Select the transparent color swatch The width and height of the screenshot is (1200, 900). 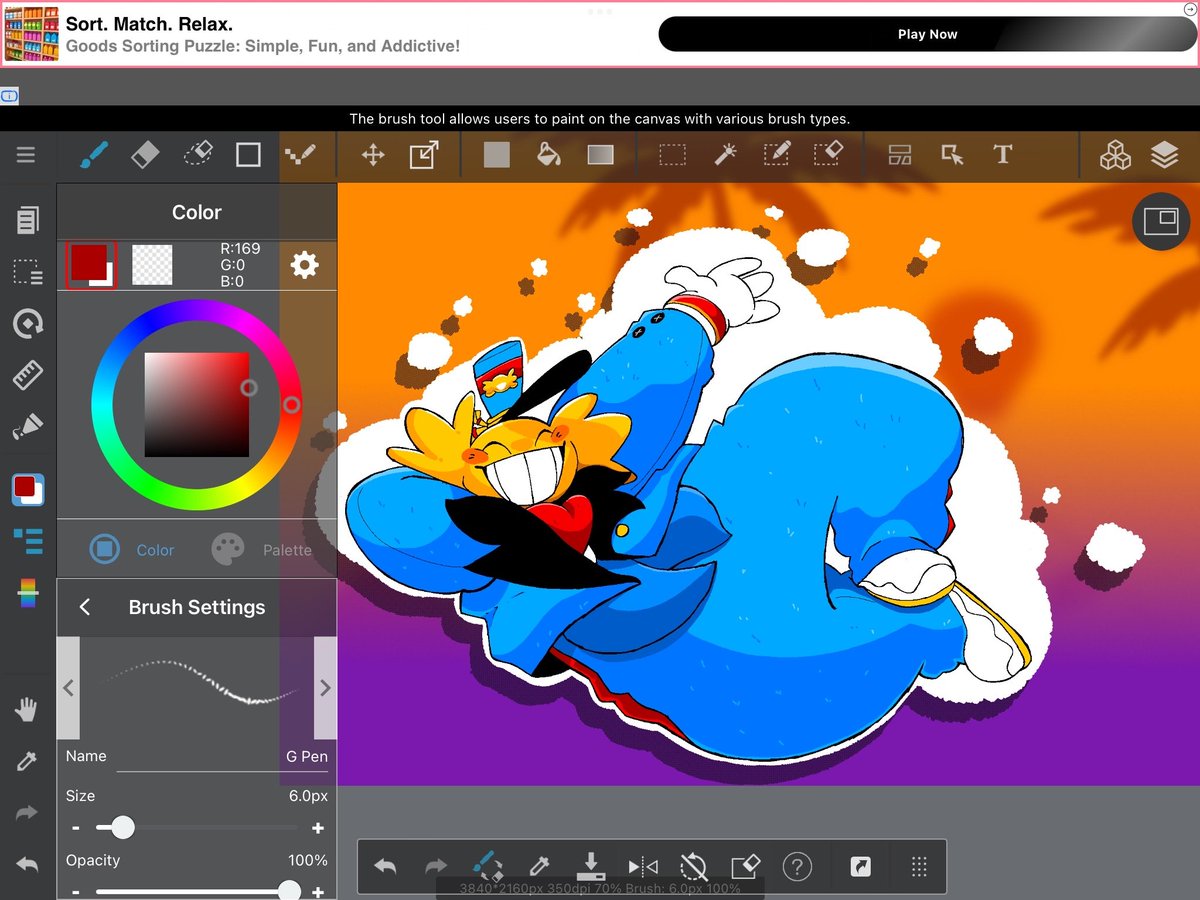coord(152,265)
